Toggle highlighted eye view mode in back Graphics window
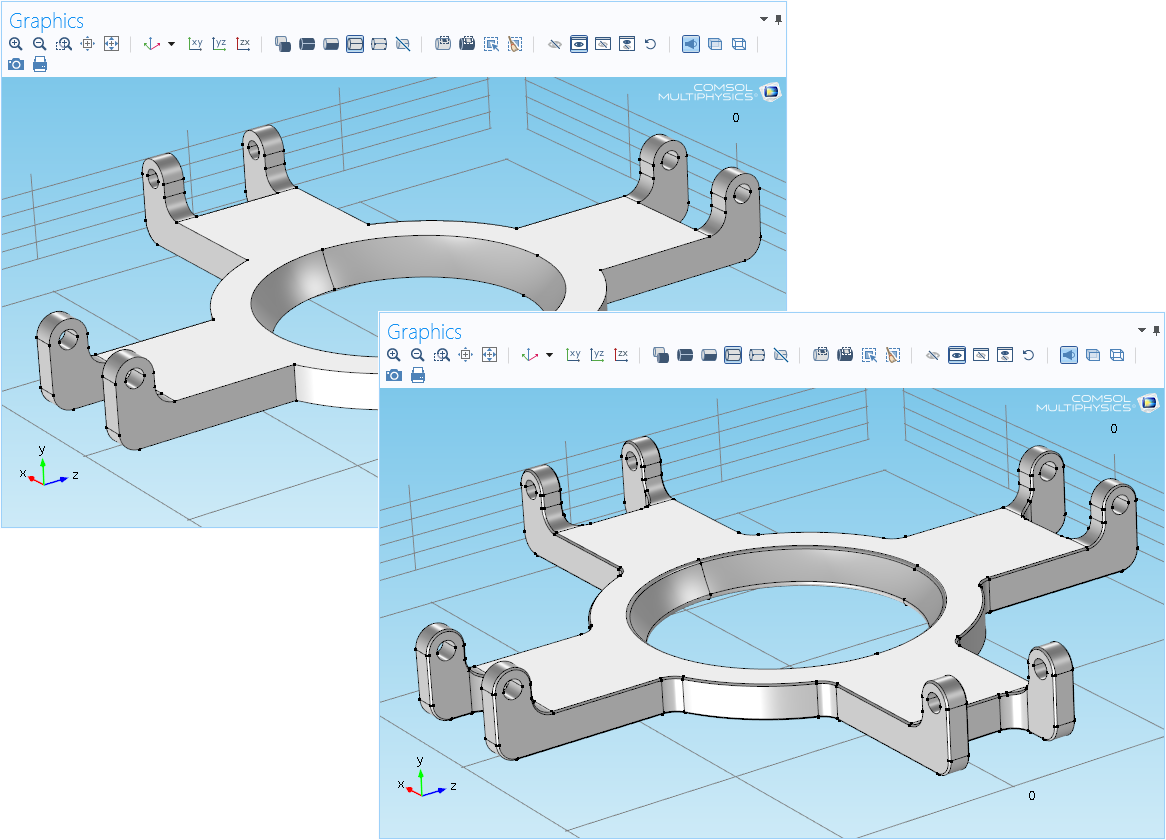Image resolution: width=1166 pixels, height=840 pixels. tap(579, 44)
